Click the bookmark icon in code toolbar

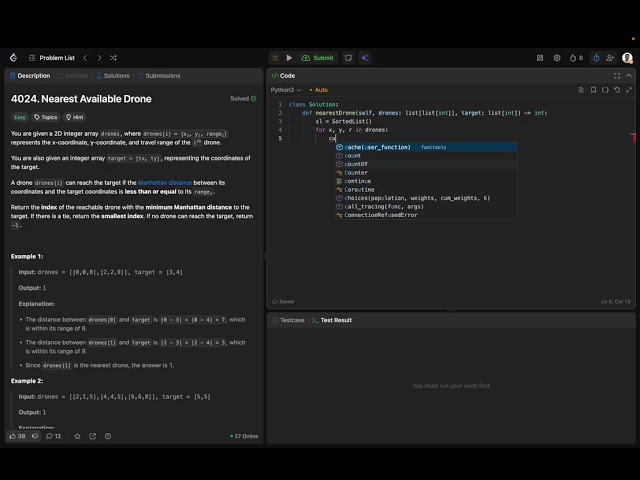pos(593,90)
